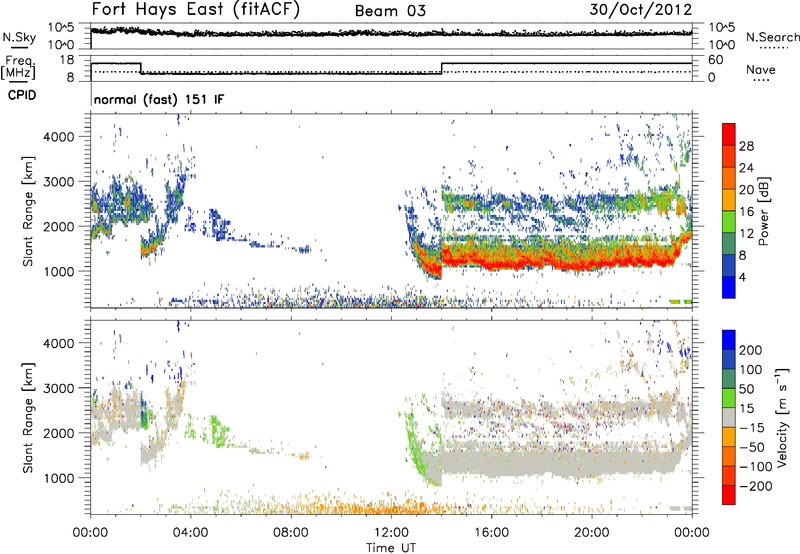
Task: Click the '16:00' time tick label
Action: point(491,533)
